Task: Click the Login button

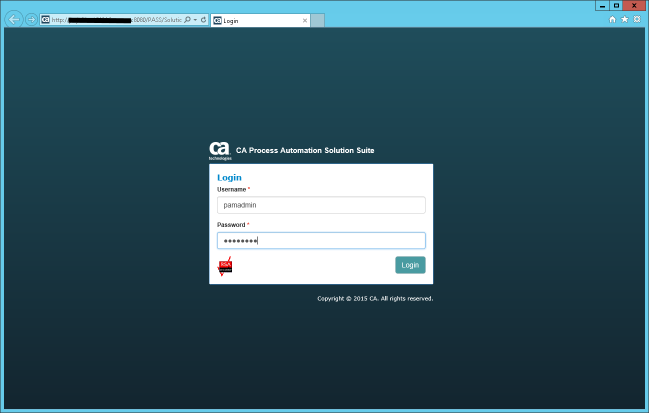Action: [410, 265]
